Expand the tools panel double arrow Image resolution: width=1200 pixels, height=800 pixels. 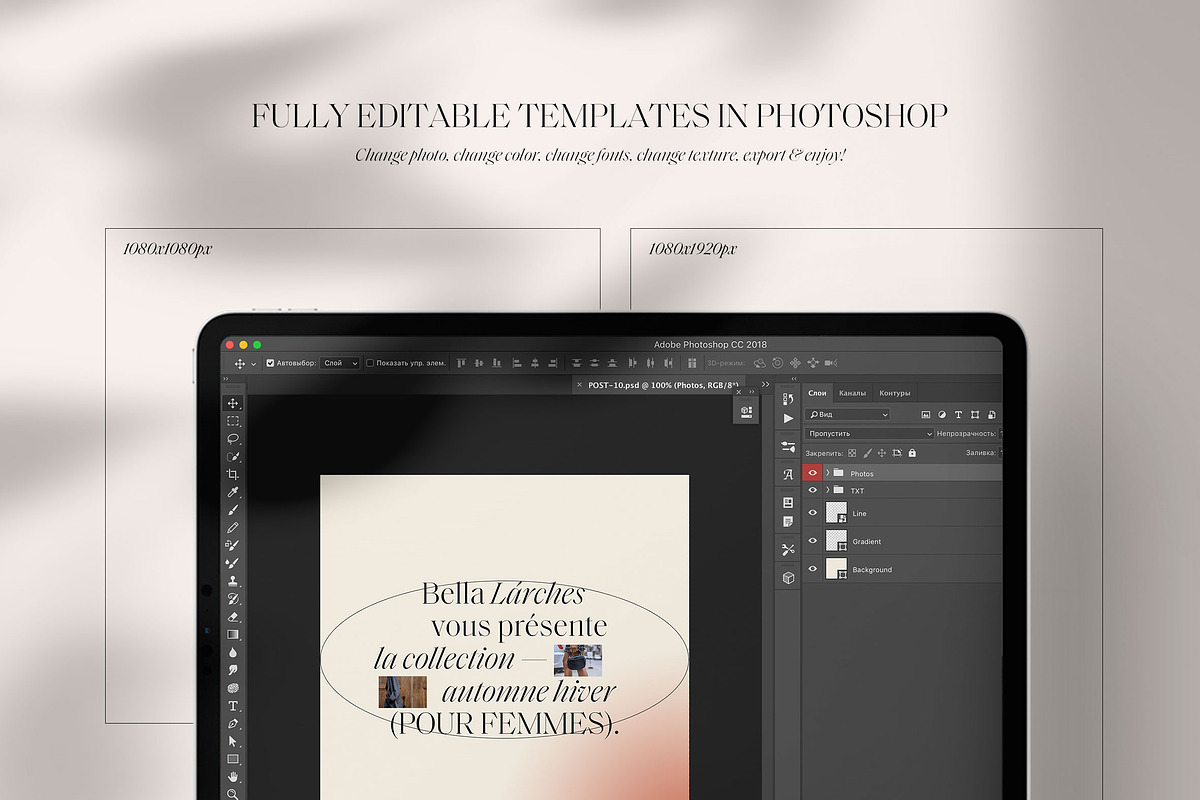pos(226,380)
